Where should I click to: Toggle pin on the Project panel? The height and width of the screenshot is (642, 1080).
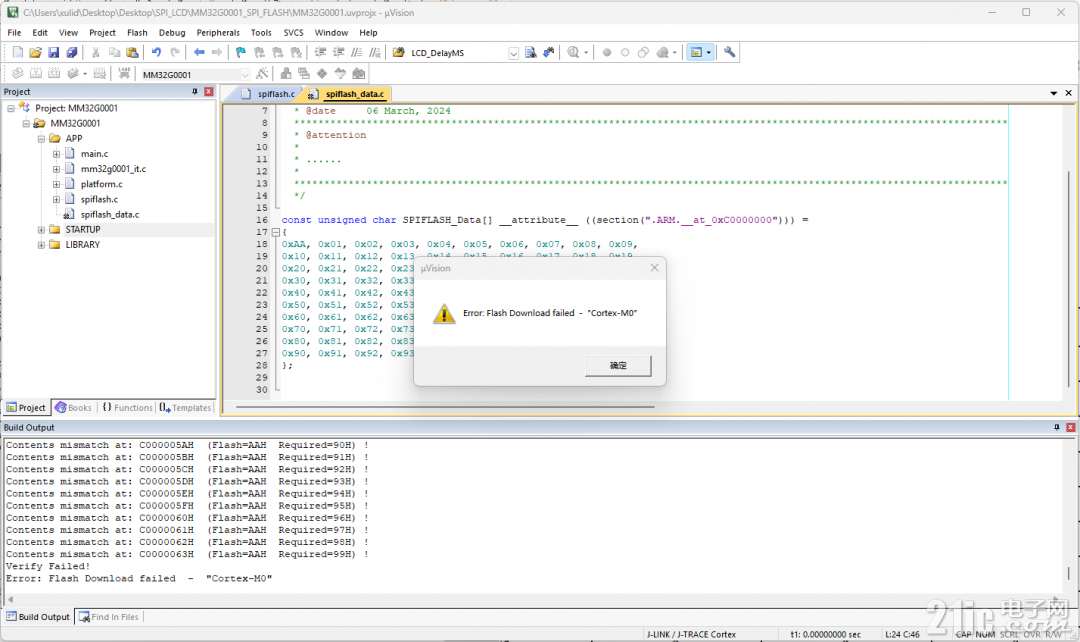[x=194, y=92]
